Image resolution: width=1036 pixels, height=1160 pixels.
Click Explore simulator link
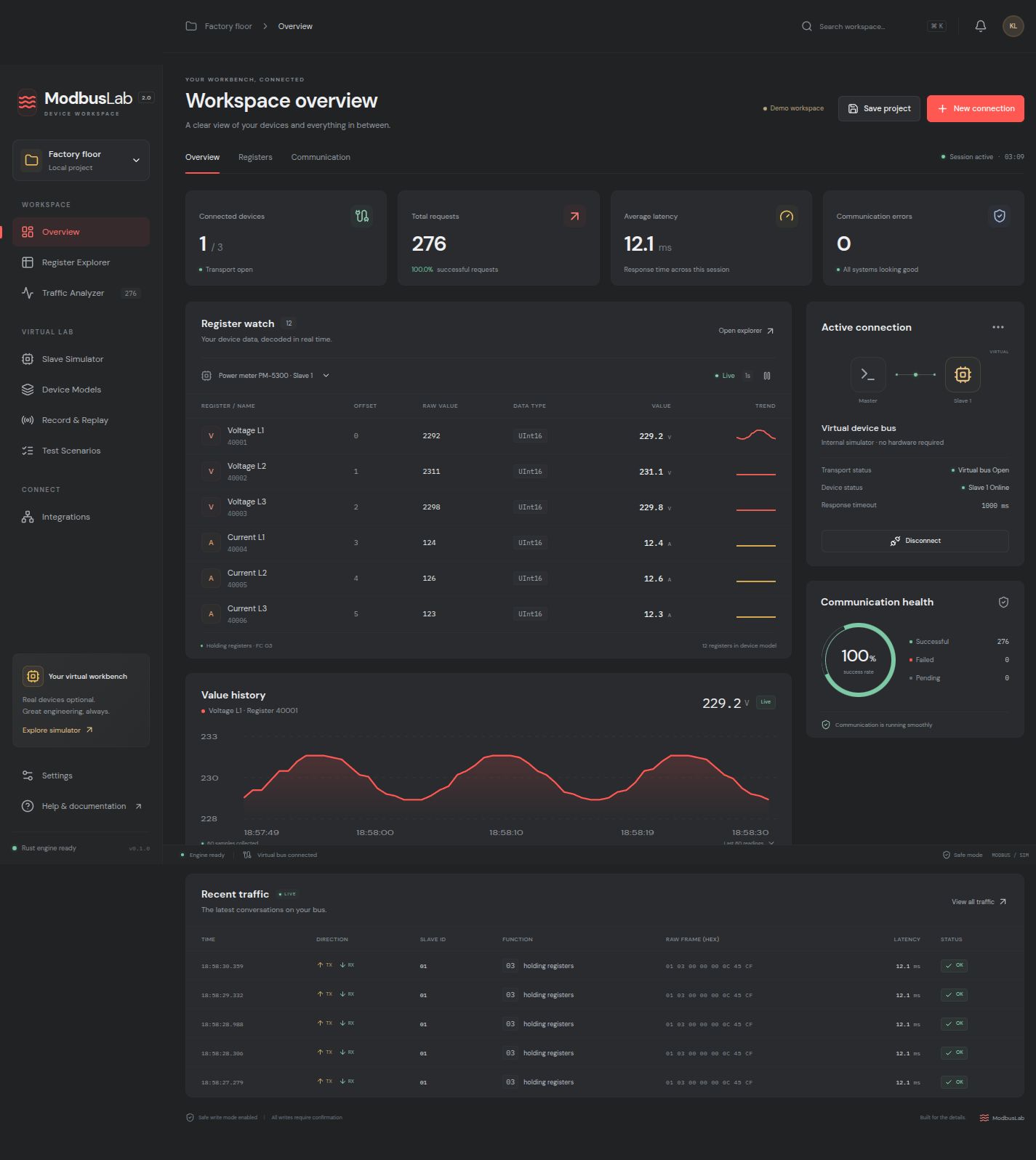pos(57,730)
